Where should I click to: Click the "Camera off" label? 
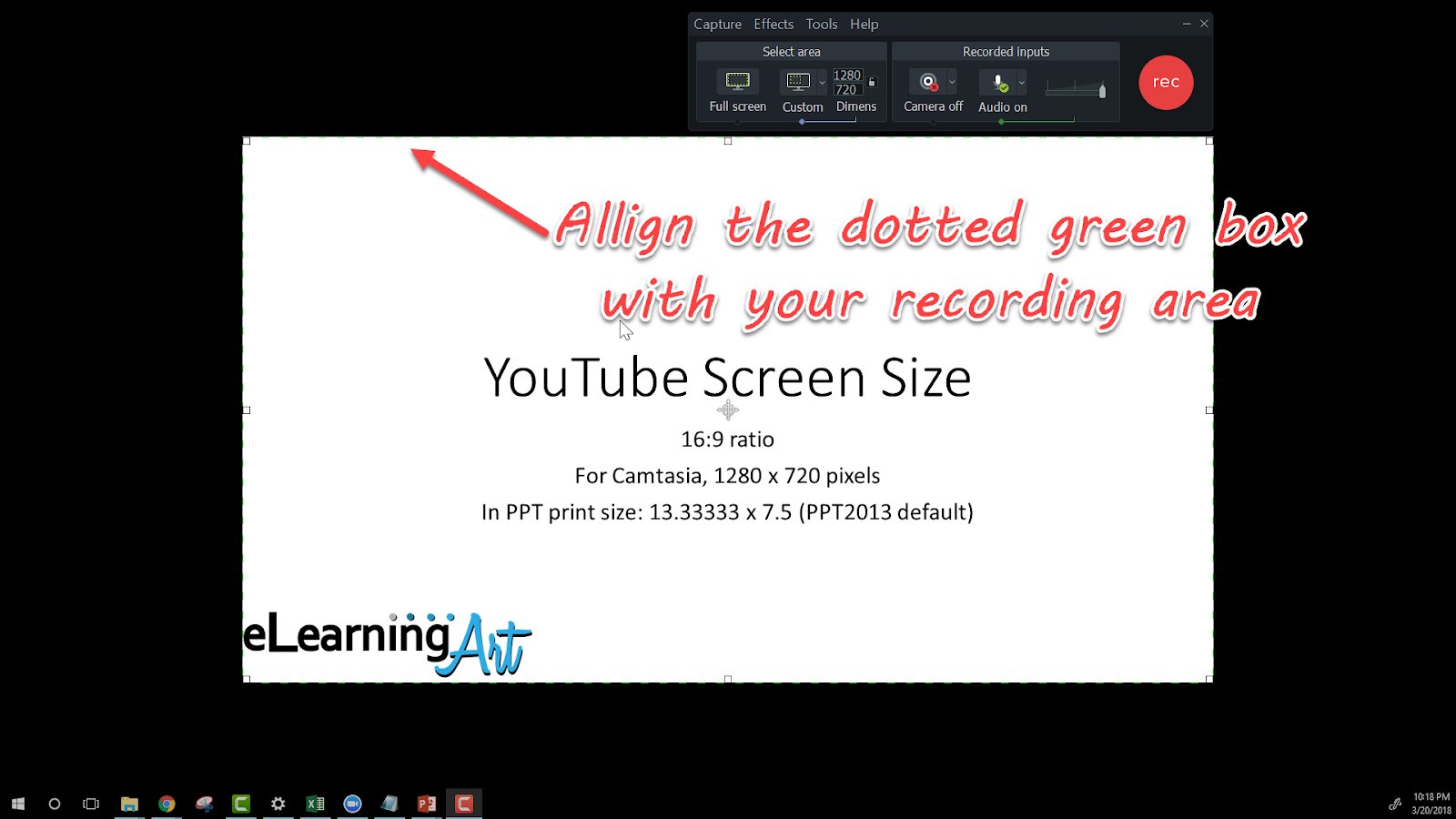pyautogui.click(x=933, y=106)
